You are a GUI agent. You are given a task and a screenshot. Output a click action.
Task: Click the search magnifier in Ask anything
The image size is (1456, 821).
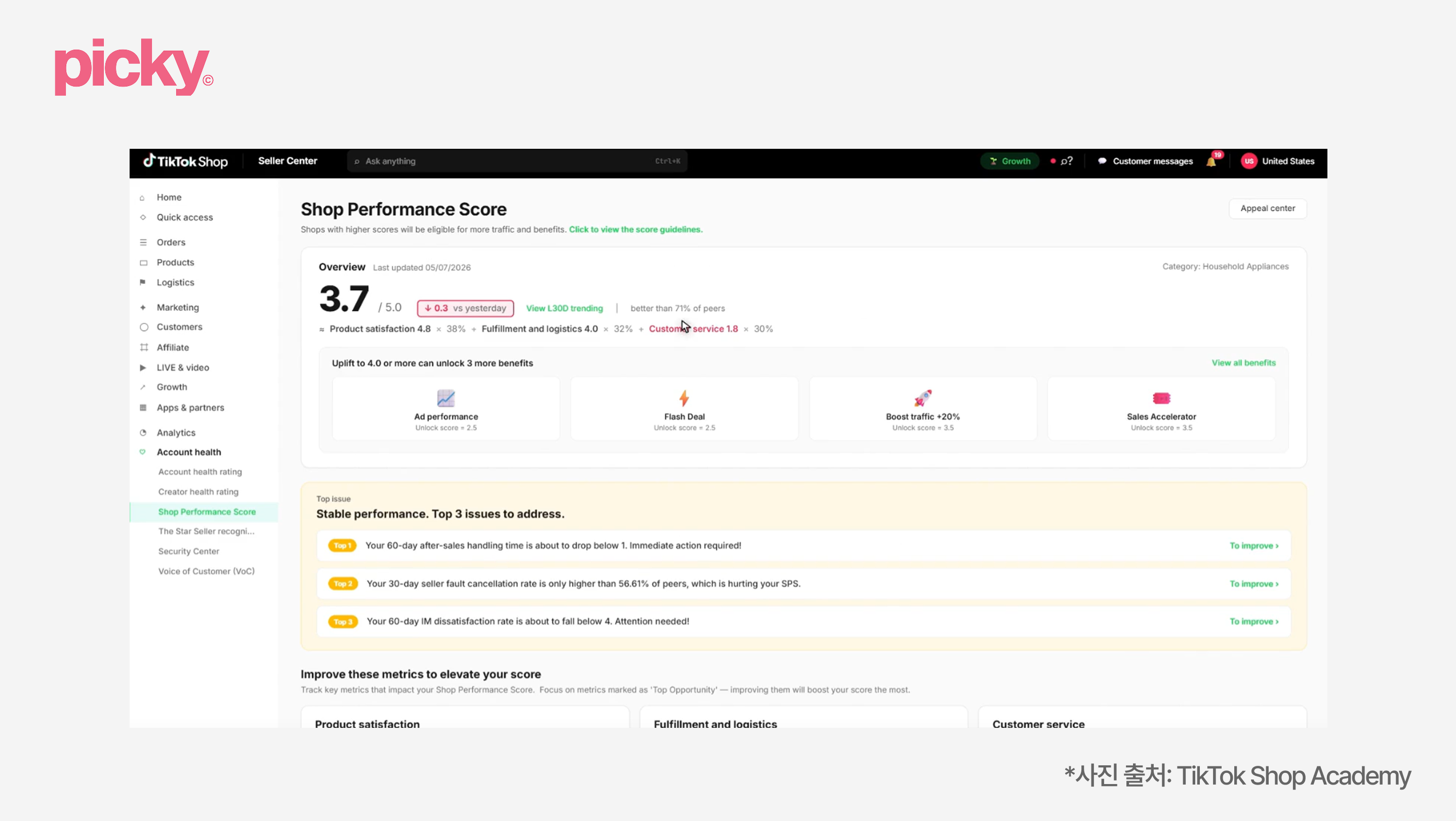tap(356, 161)
